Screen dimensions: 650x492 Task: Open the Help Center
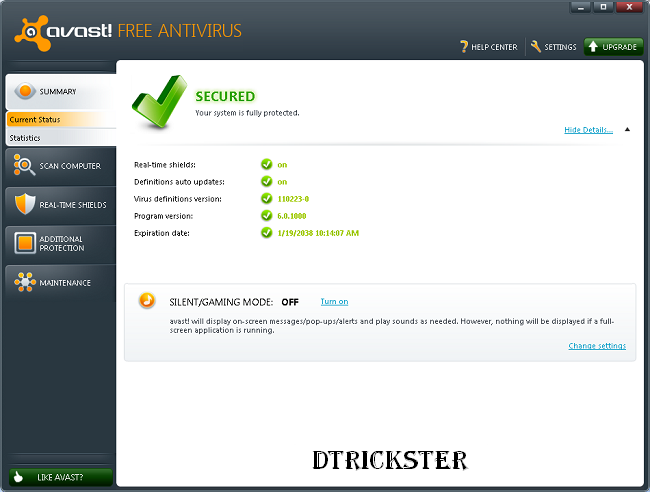click(489, 47)
